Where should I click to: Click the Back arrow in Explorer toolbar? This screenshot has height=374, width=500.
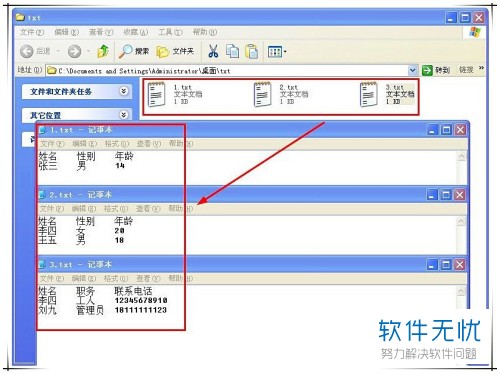click(27, 51)
